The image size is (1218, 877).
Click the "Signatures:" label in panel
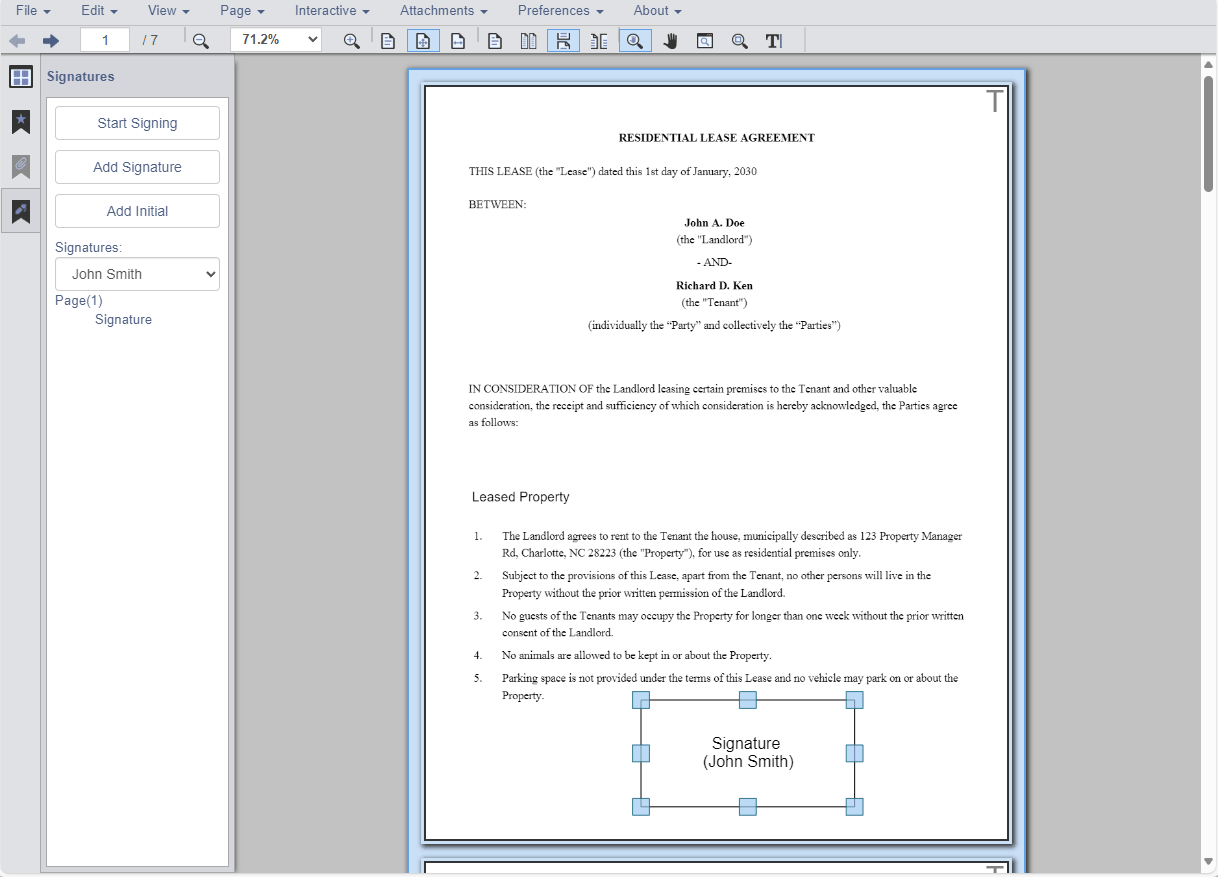[x=89, y=247]
